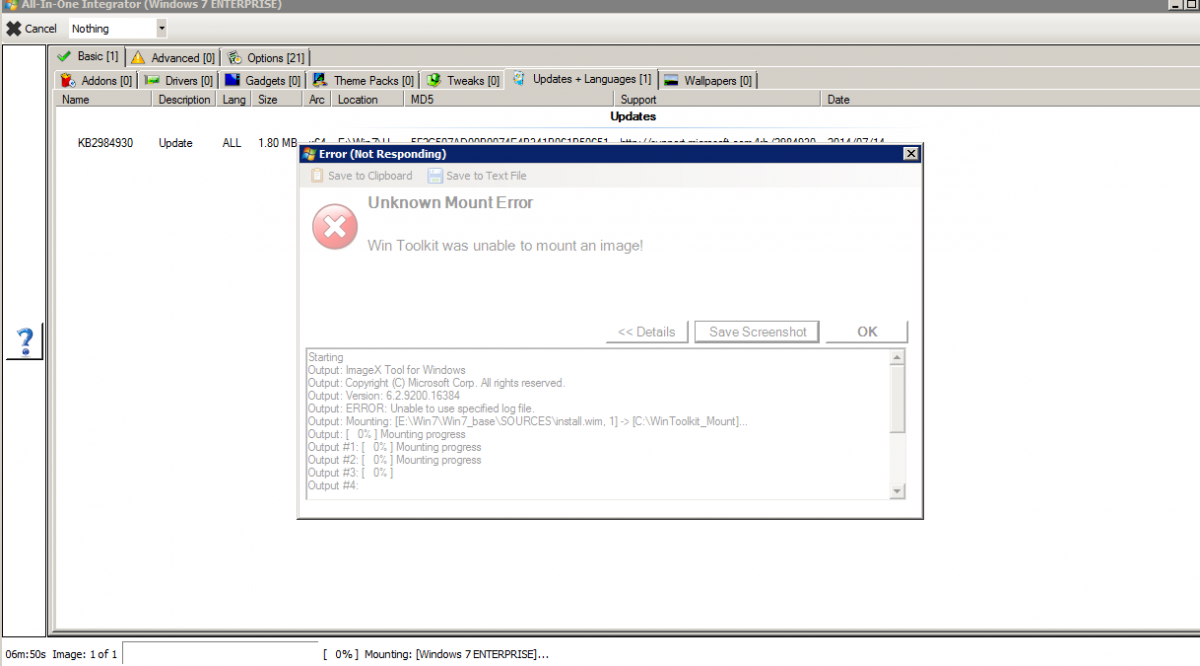
Task: Sort by the Size column header
Action: (279, 99)
